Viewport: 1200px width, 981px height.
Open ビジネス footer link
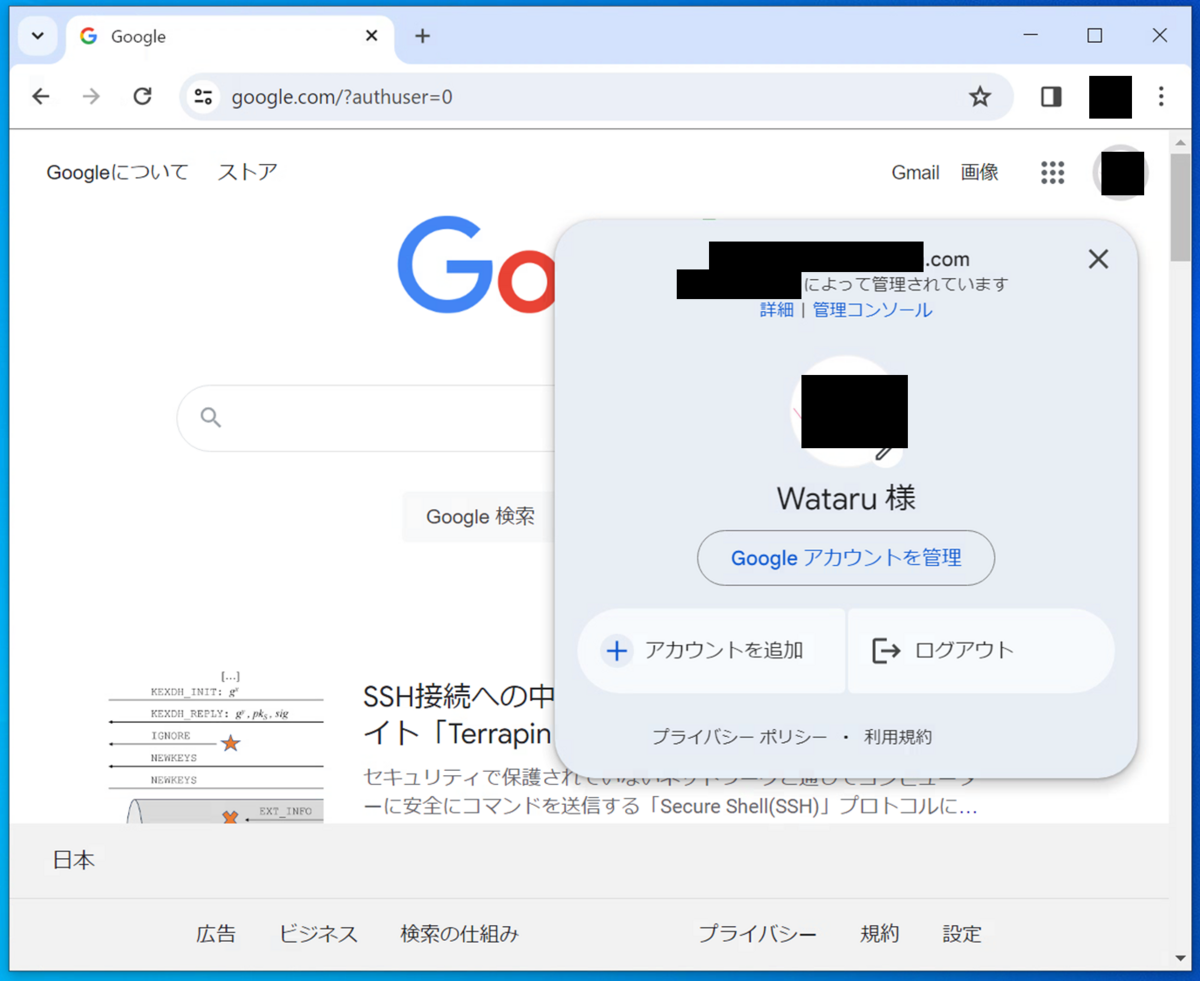[318, 934]
